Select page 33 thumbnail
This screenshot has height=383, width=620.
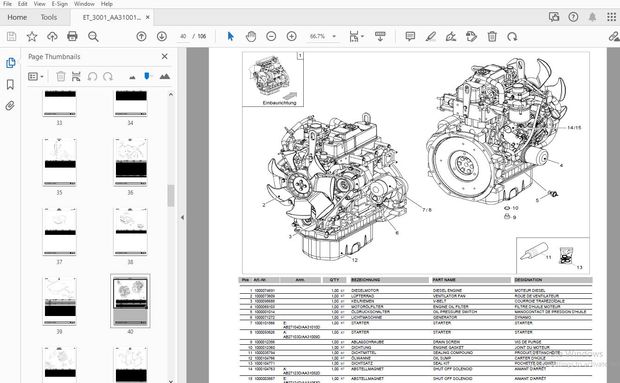[59, 104]
